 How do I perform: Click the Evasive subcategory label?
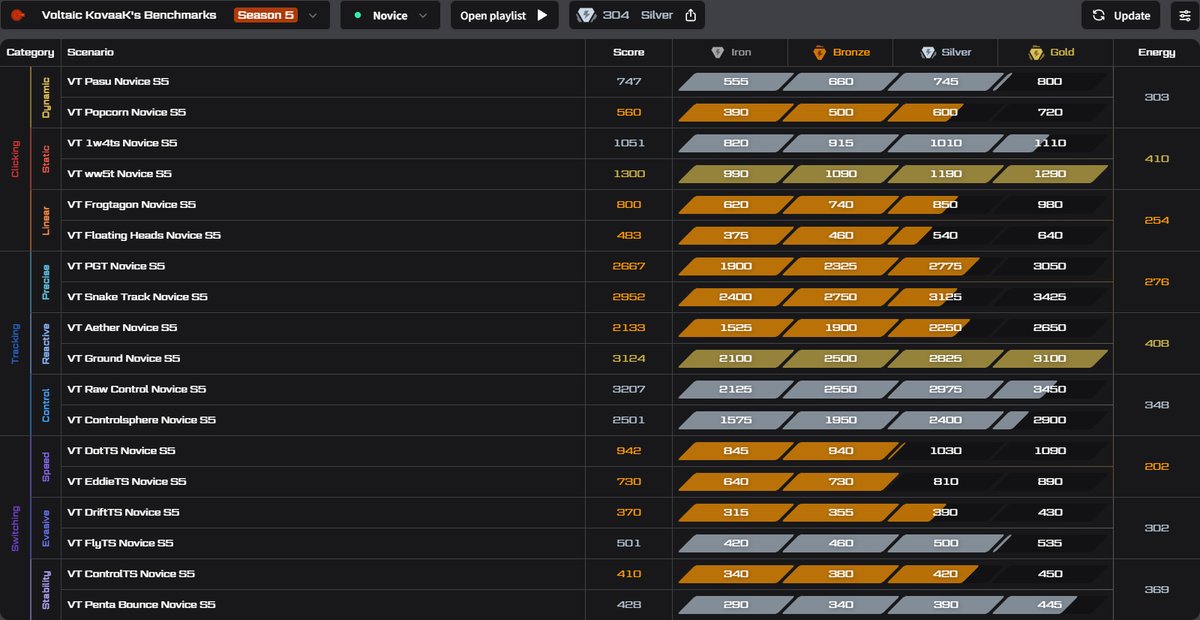tap(46, 528)
